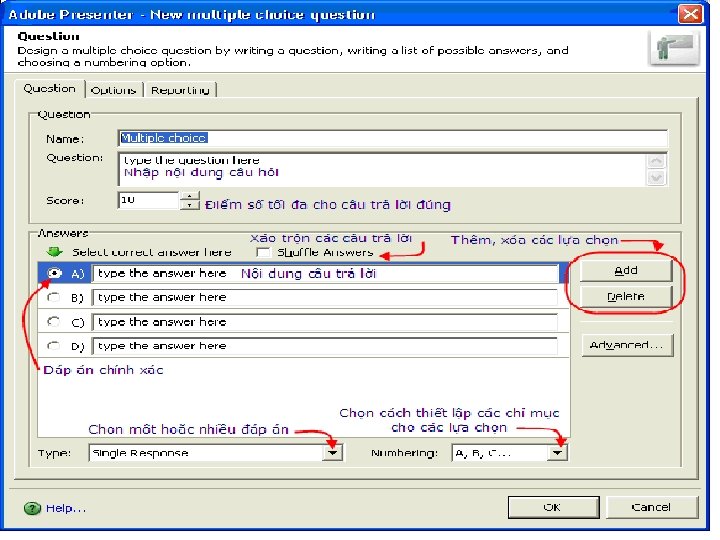Image resolution: width=720 pixels, height=540 pixels.
Task: Click the Name field containing Multiple choice
Action: 393,138
